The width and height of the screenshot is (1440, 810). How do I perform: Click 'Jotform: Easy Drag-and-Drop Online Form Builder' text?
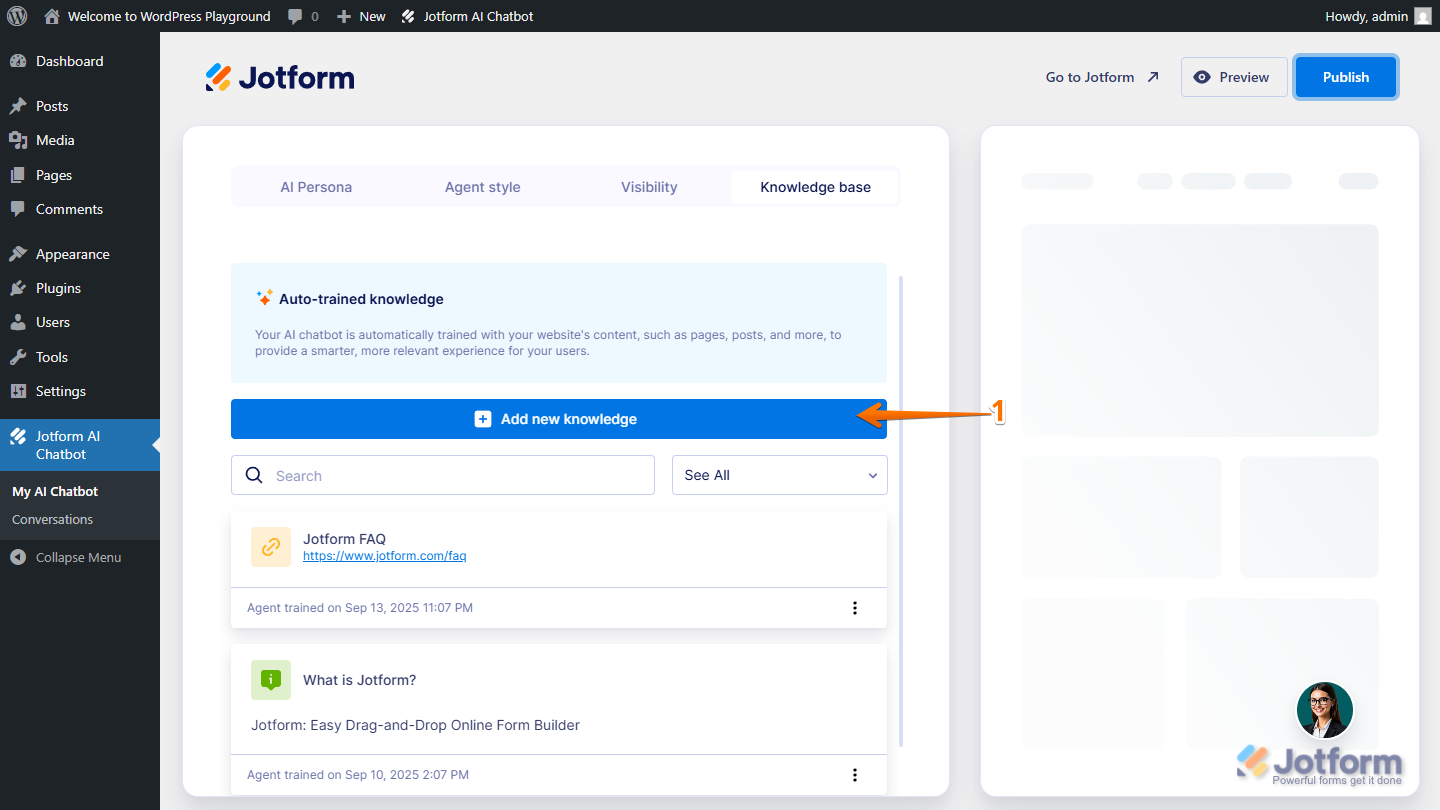click(x=415, y=725)
